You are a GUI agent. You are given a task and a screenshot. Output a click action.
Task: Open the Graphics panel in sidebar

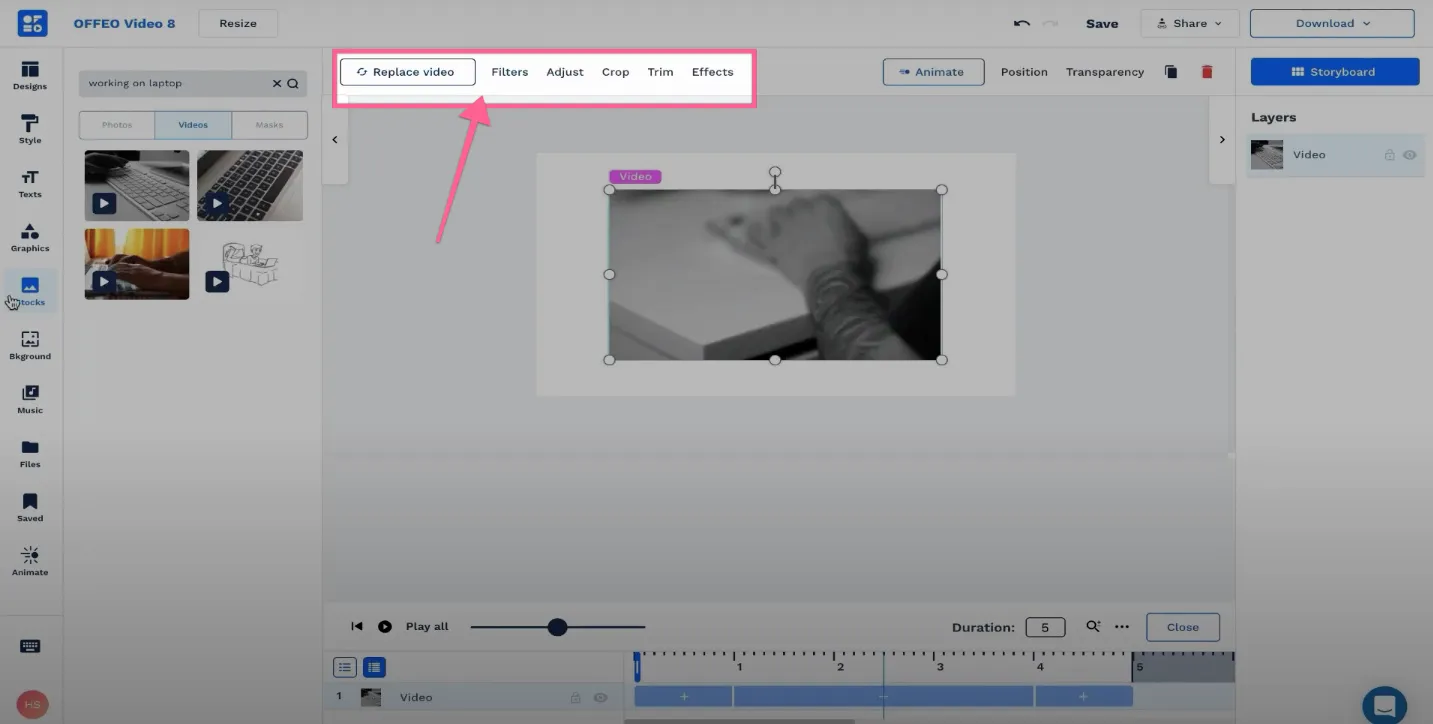(x=30, y=237)
